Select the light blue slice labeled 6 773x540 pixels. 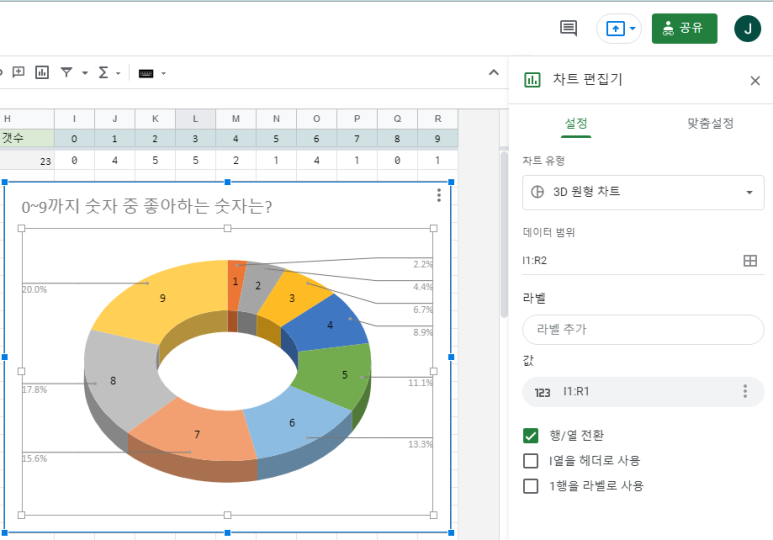click(292, 423)
